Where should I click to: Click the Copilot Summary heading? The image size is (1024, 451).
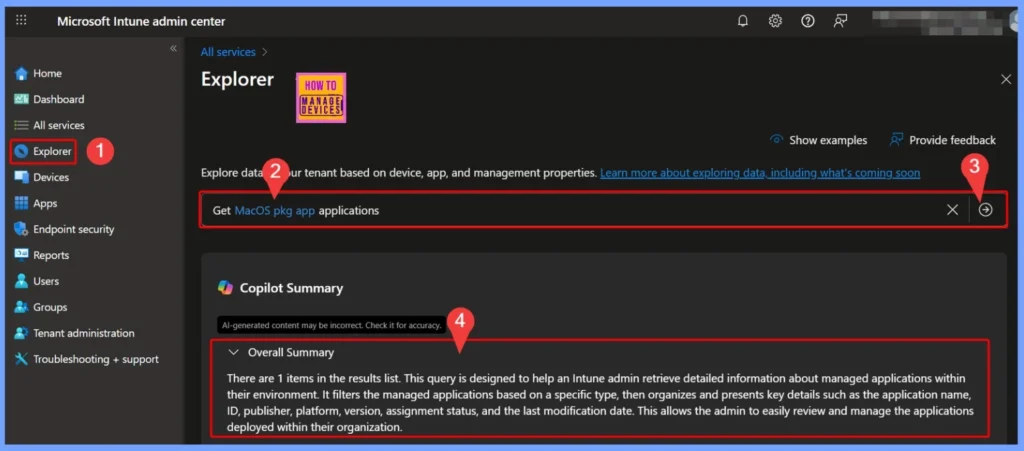(x=291, y=288)
